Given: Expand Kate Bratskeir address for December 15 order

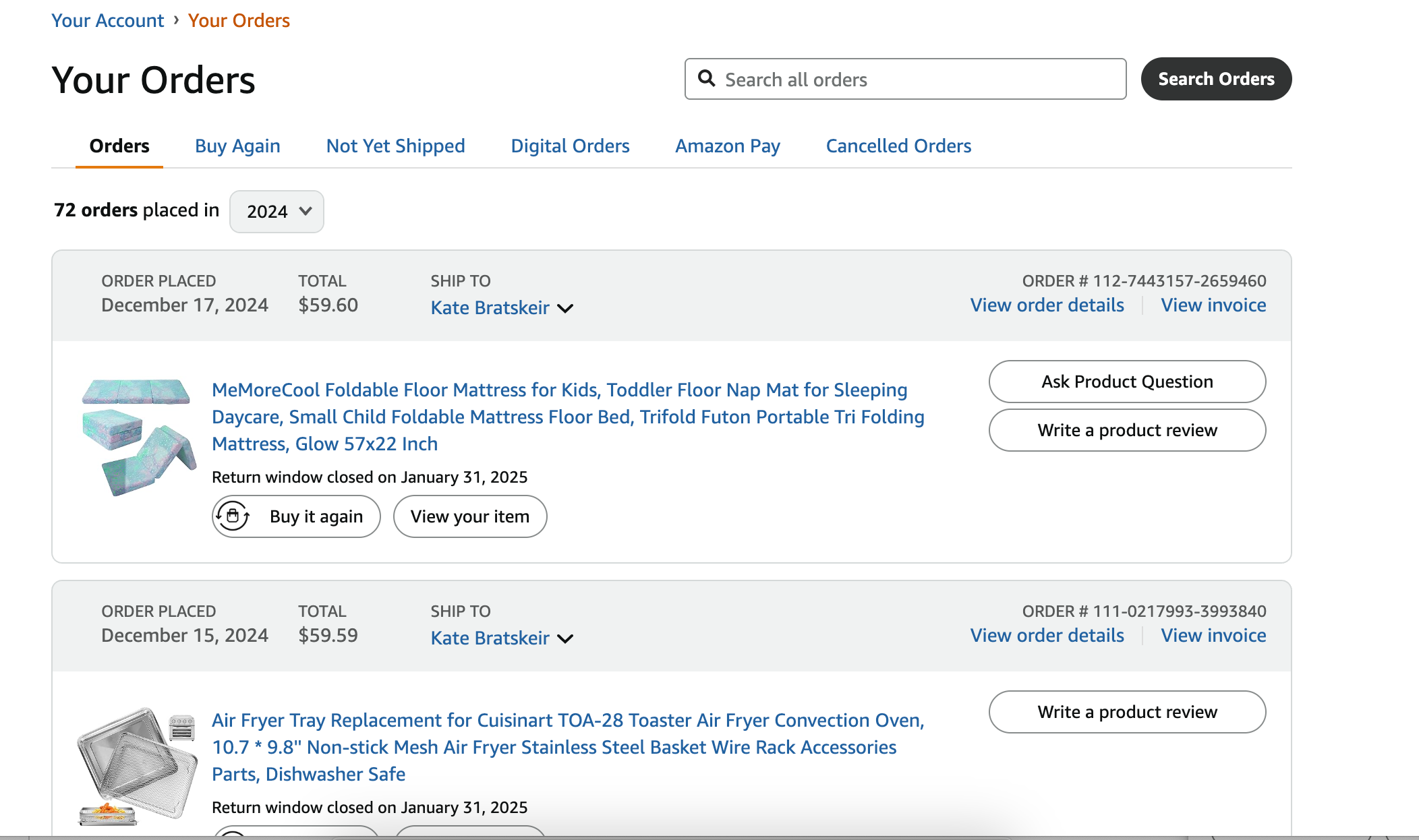Looking at the screenshot, I should click(501, 638).
